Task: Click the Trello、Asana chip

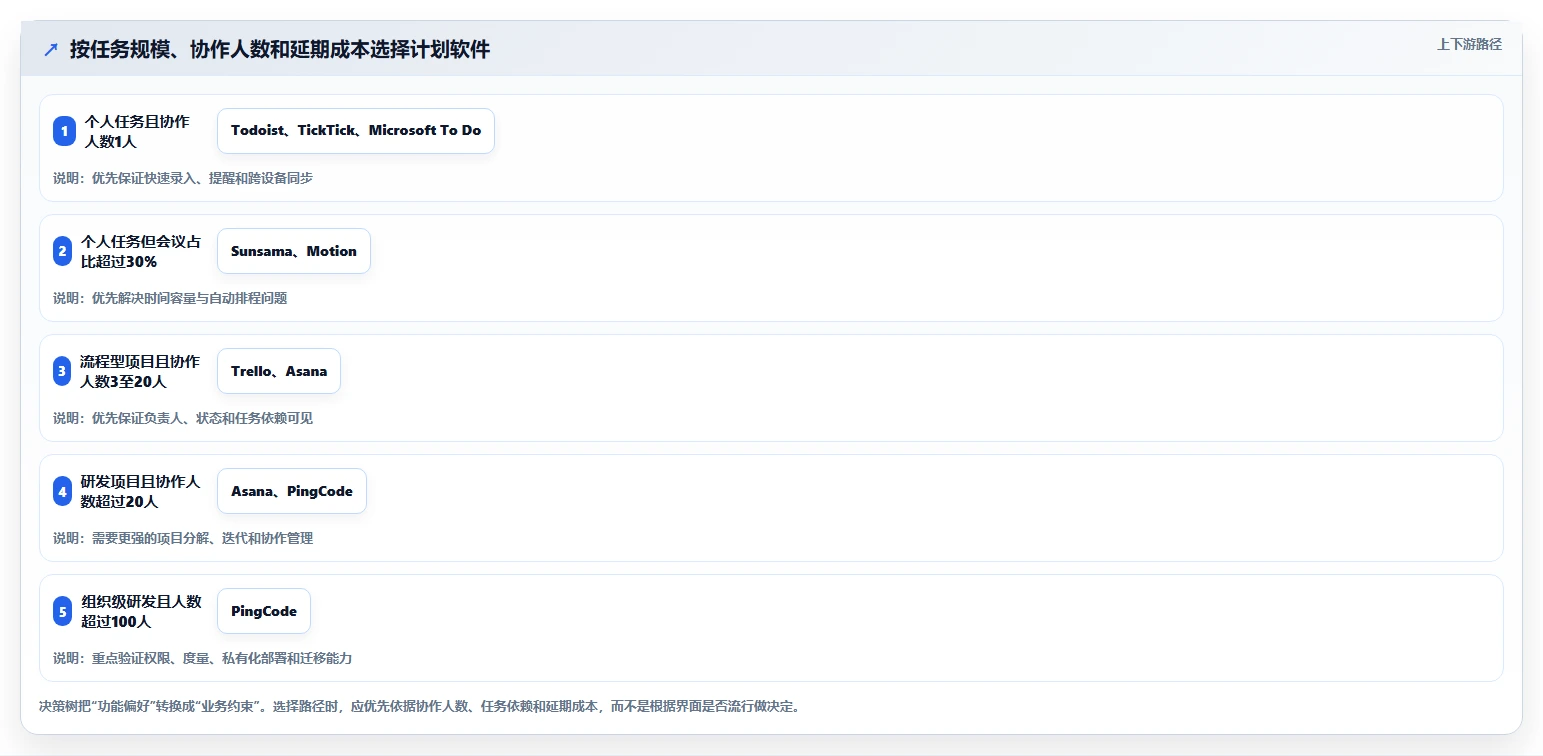Action: pos(279,371)
